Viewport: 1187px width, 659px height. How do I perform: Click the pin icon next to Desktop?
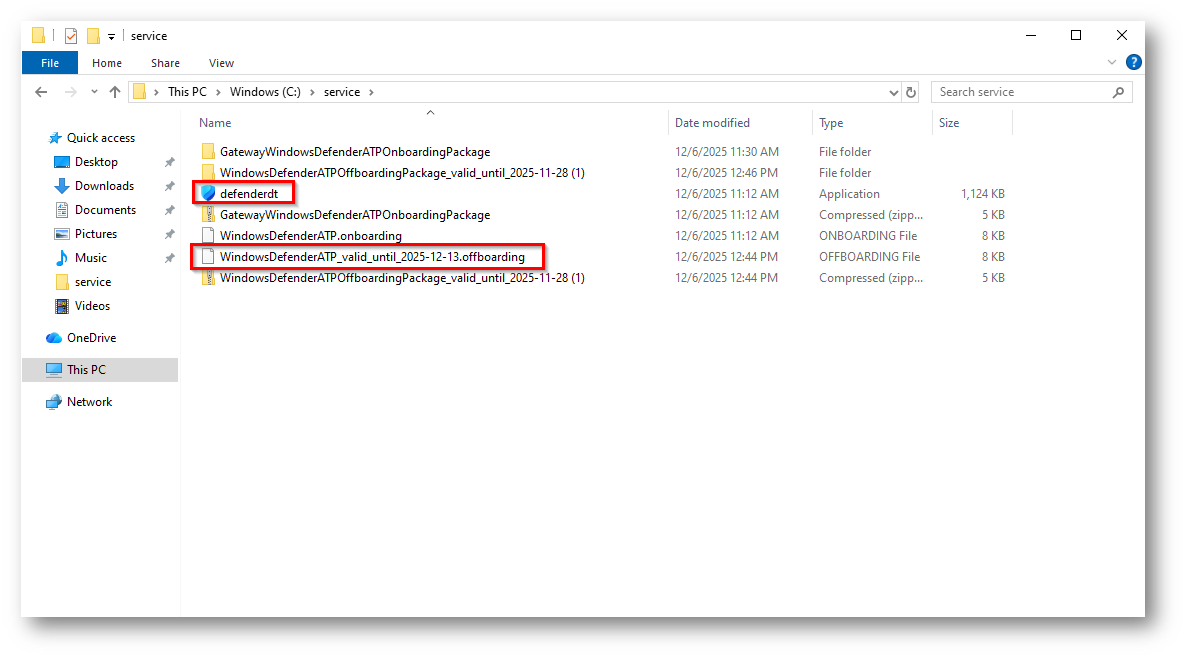(170, 162)
